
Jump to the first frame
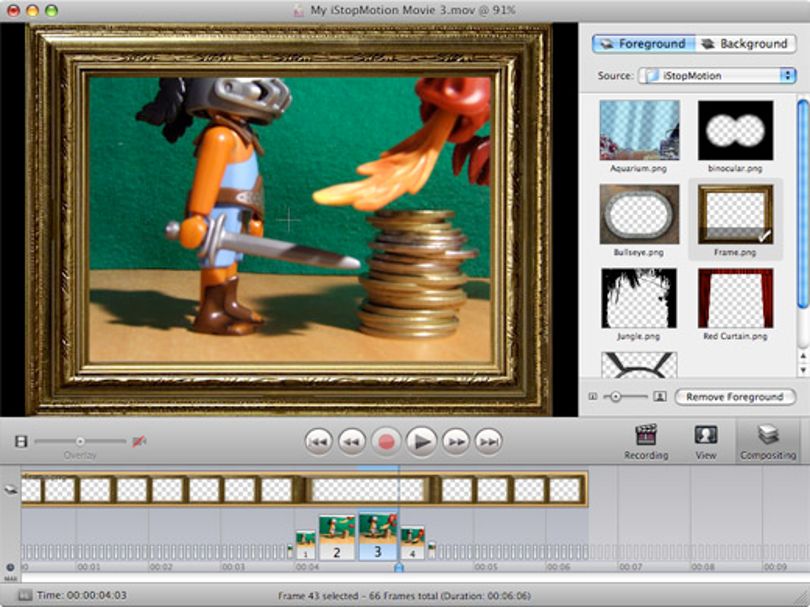click(x=318, y=442)
